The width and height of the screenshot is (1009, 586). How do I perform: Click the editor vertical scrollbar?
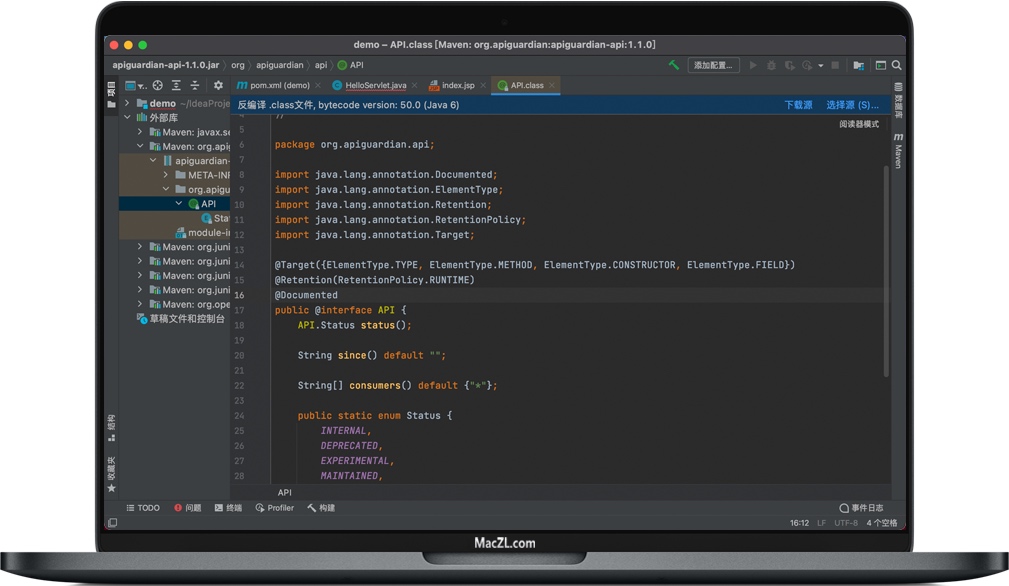[x=886, y=270]
